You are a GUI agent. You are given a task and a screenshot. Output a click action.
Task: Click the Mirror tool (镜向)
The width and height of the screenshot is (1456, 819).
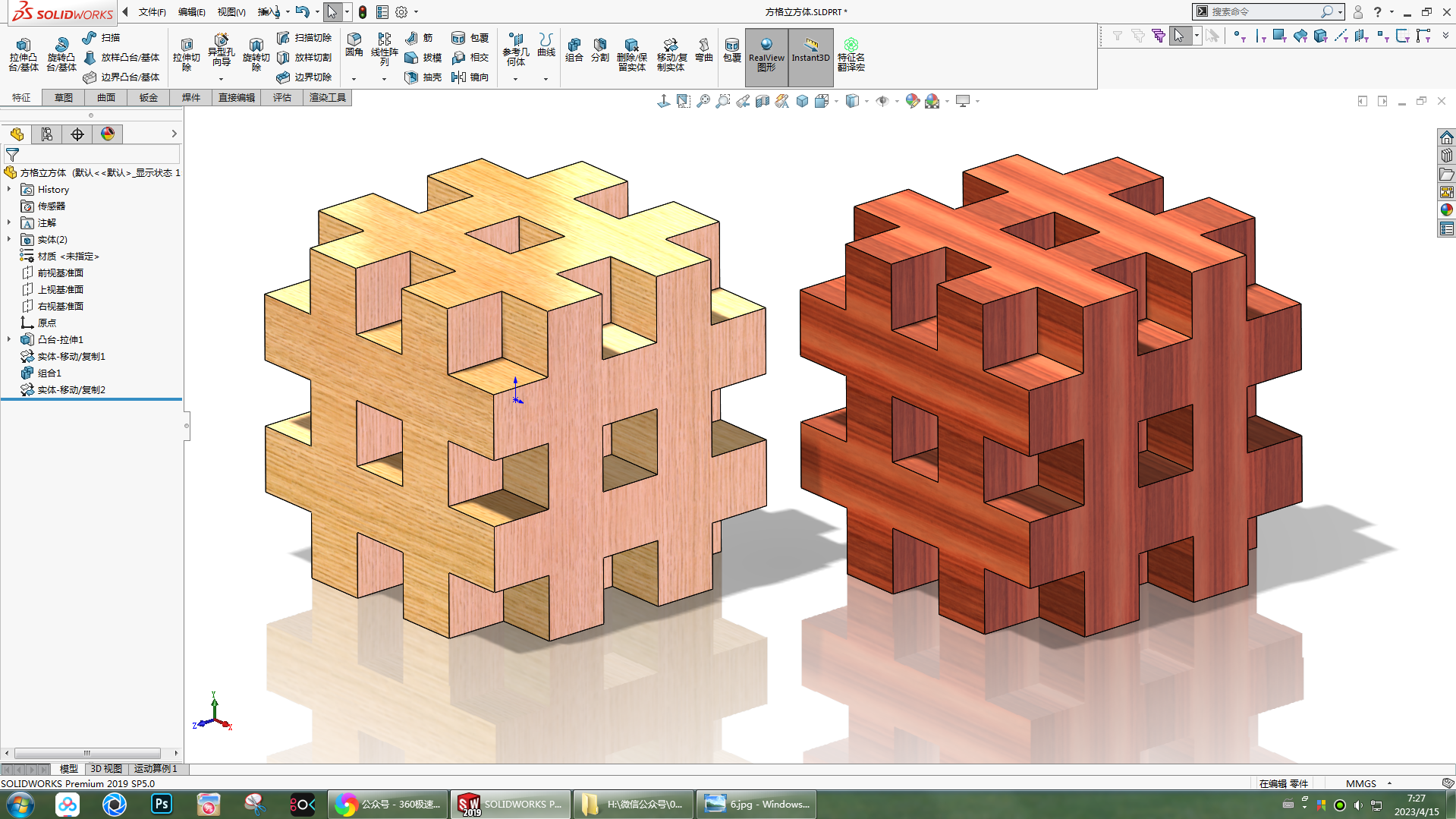tap(470, 77)
